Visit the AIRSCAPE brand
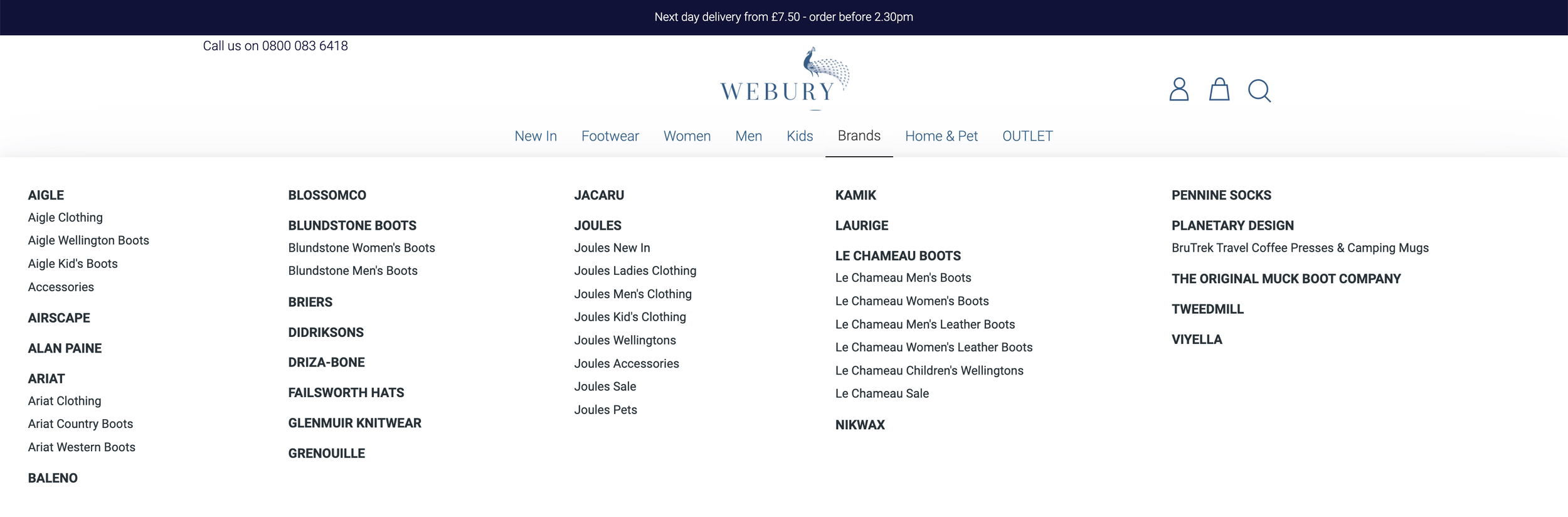 (59, 318)
